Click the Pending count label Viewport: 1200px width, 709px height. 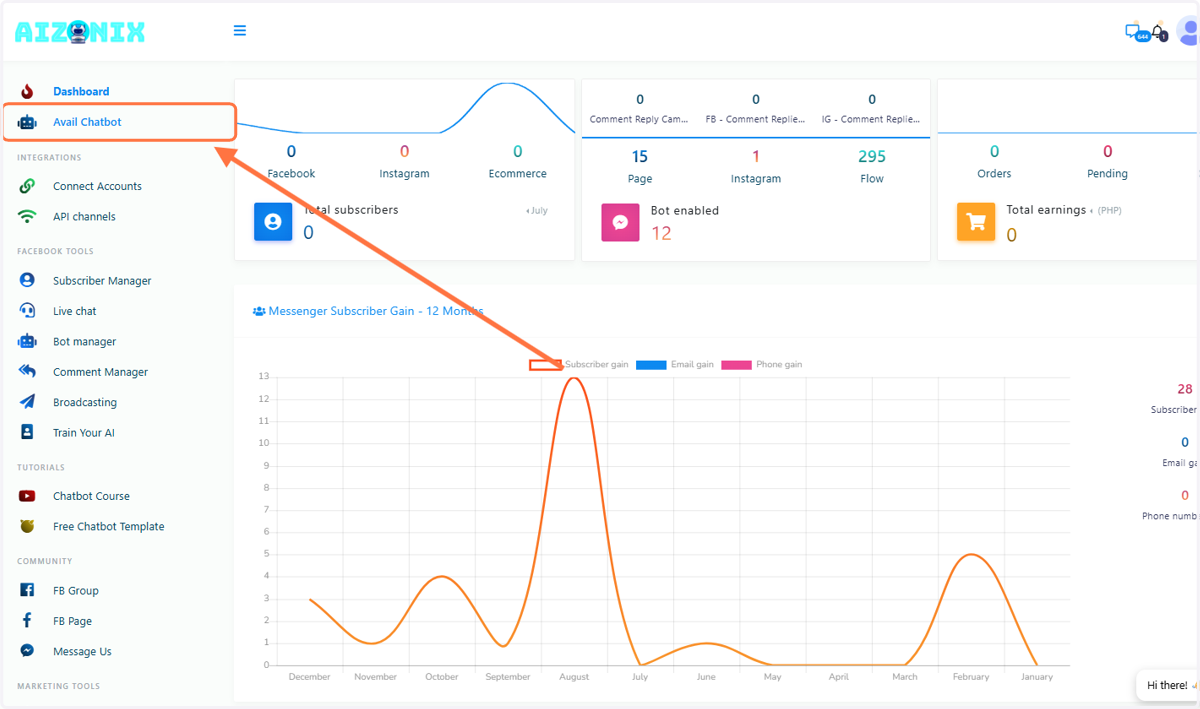[1107, 174]
